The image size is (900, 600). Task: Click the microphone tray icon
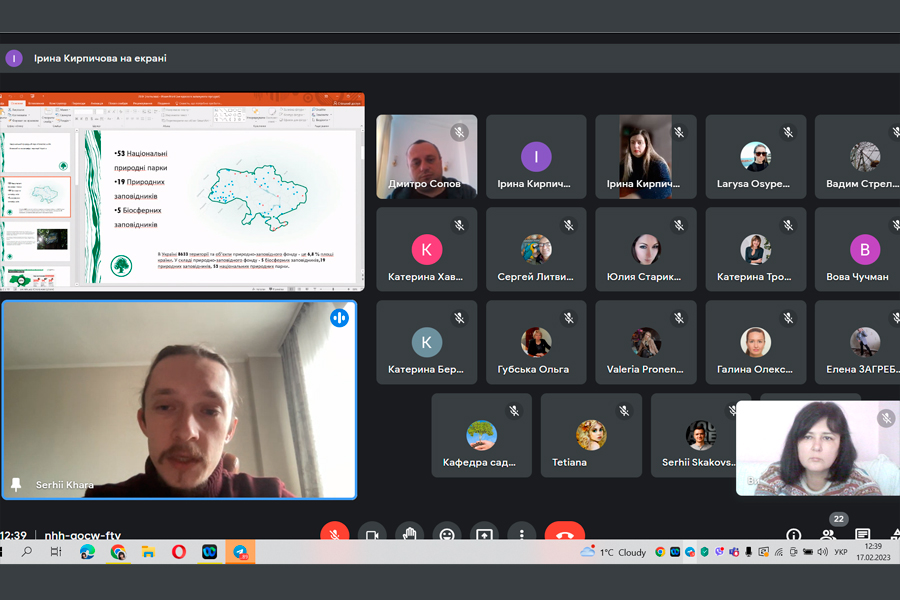pyautogui.click(x=748, y=552)
